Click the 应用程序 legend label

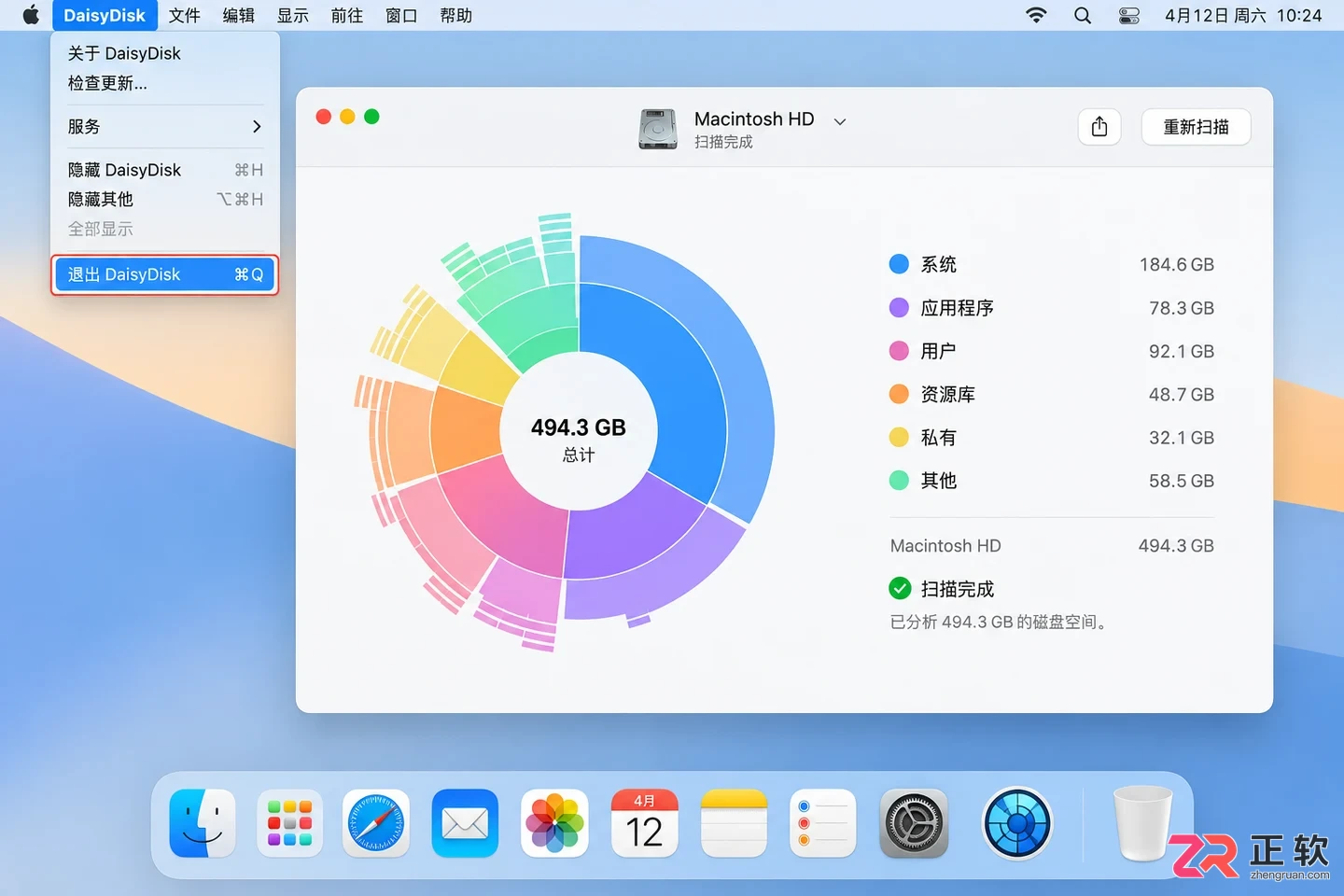pos(957,307)
